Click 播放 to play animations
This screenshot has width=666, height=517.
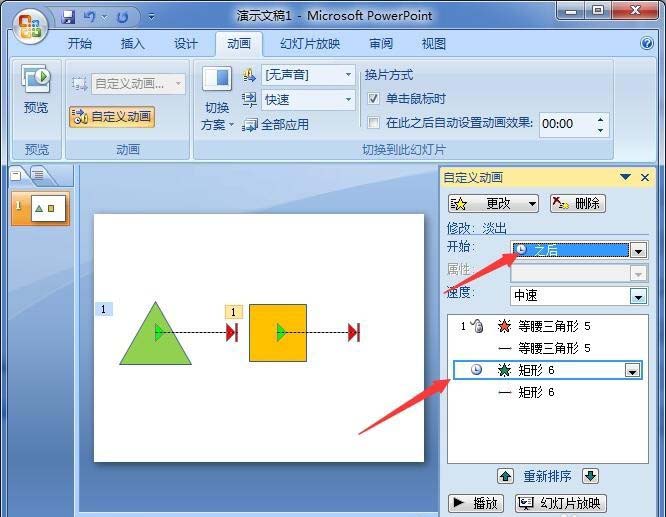pos(476,503)
